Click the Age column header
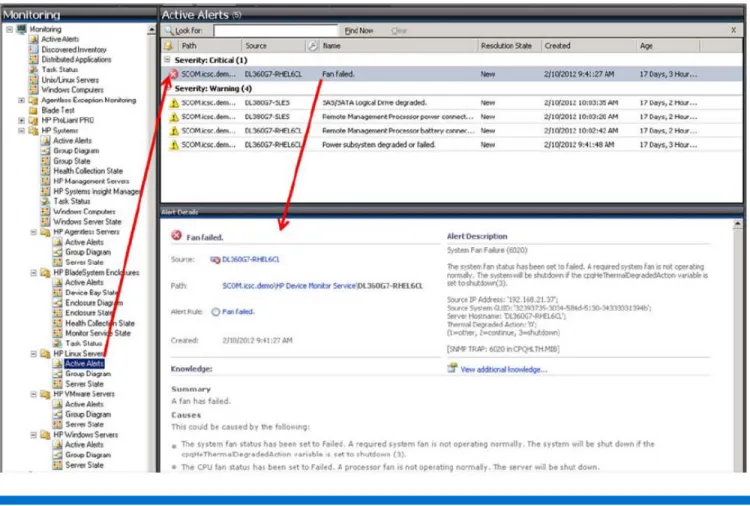The width and height of the screenshot is (750, 506). point(668,46)
